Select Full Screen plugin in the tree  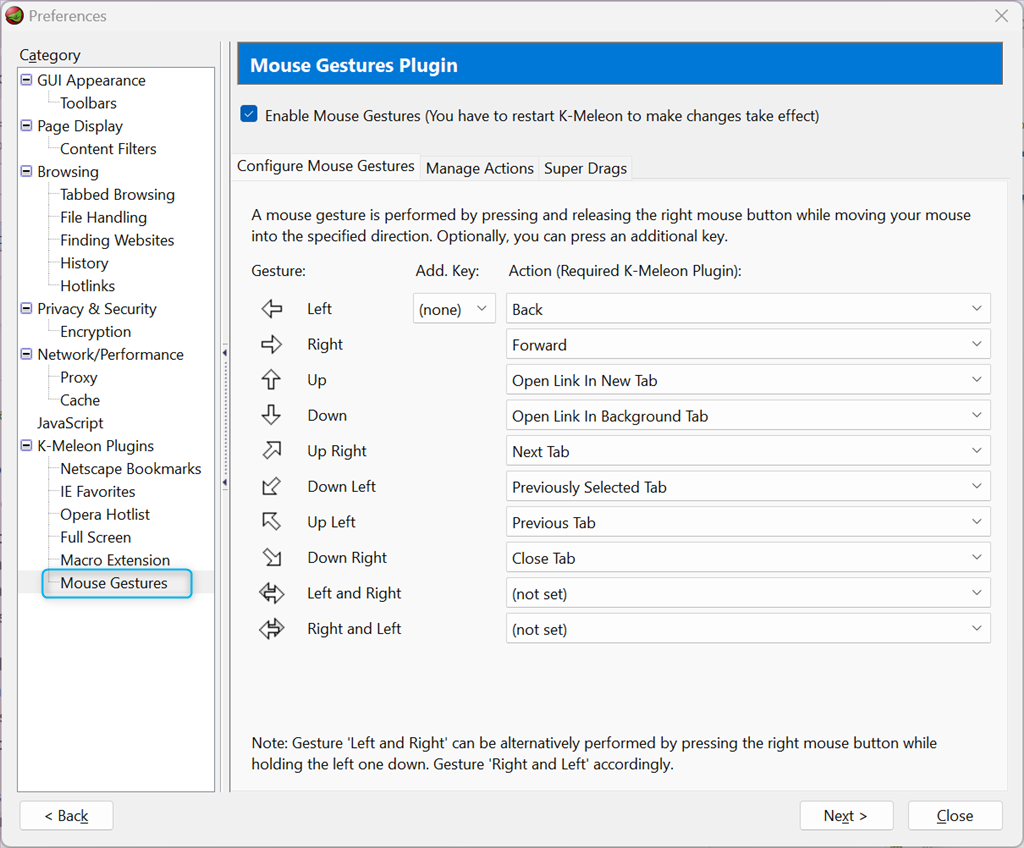click(95, 538)
